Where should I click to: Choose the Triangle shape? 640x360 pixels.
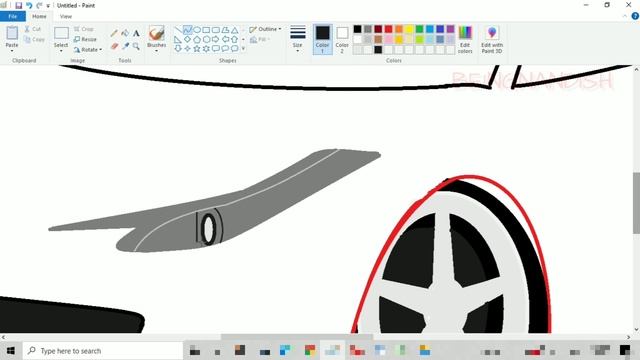(x=234, y=30)
